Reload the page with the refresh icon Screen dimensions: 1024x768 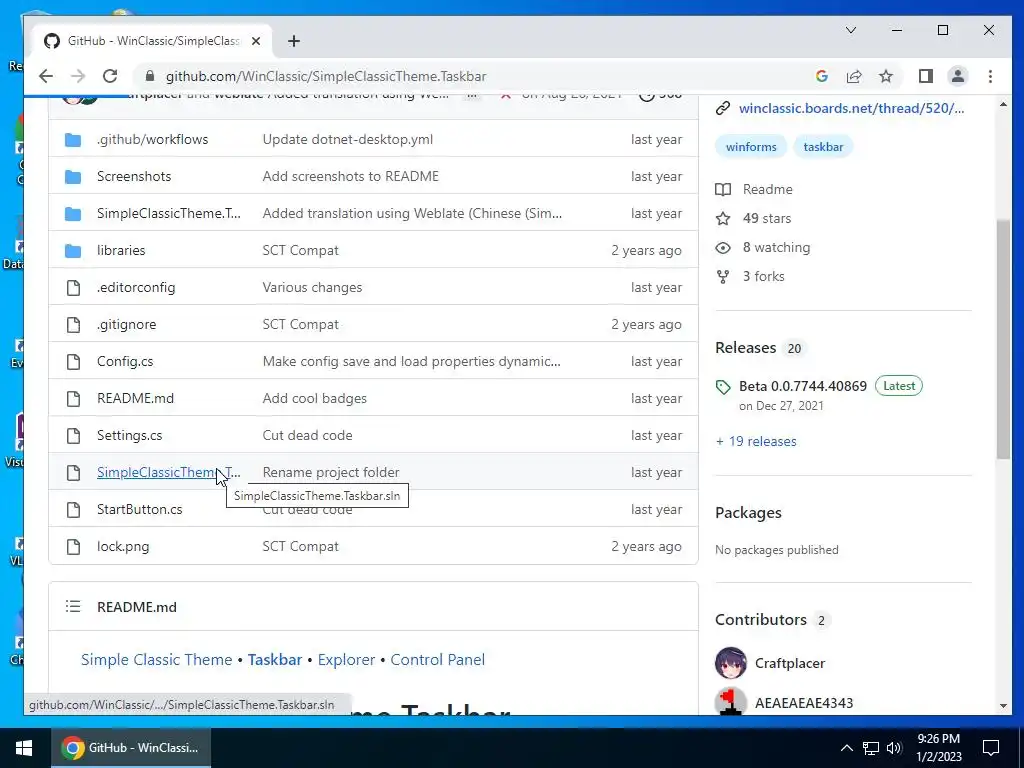click(110, 76)
